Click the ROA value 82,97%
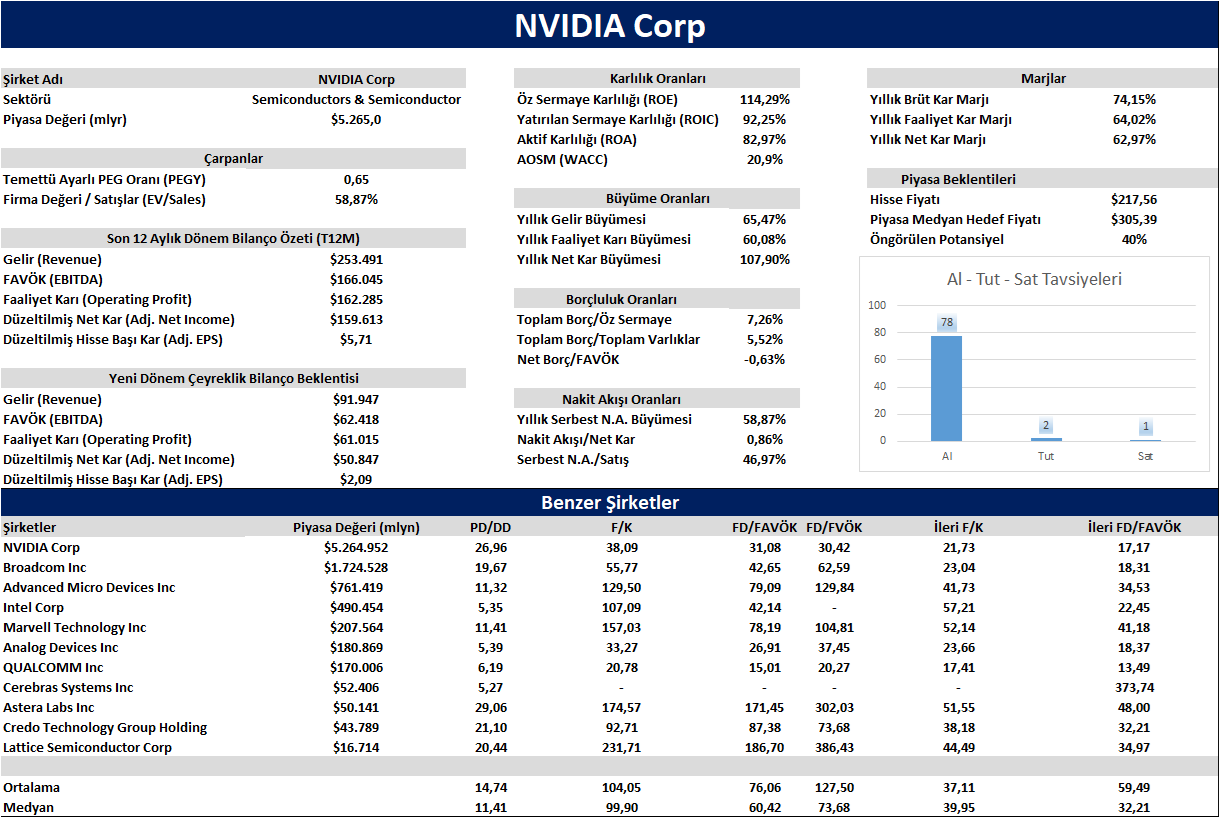This screenshot has width=1219, height=817. coord(765,139)
